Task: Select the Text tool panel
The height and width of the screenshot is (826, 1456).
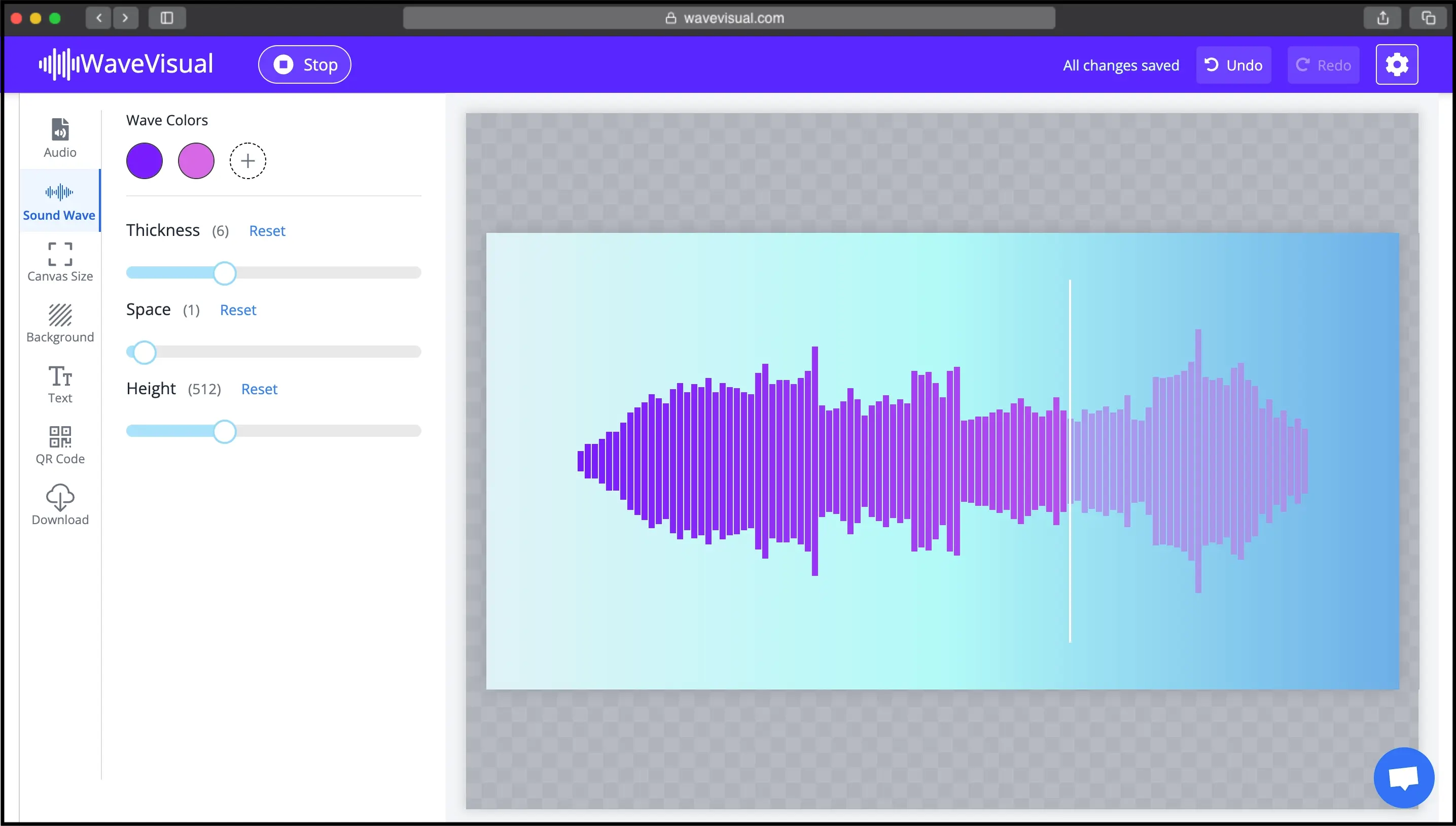Action: click(x=59, y=384)
